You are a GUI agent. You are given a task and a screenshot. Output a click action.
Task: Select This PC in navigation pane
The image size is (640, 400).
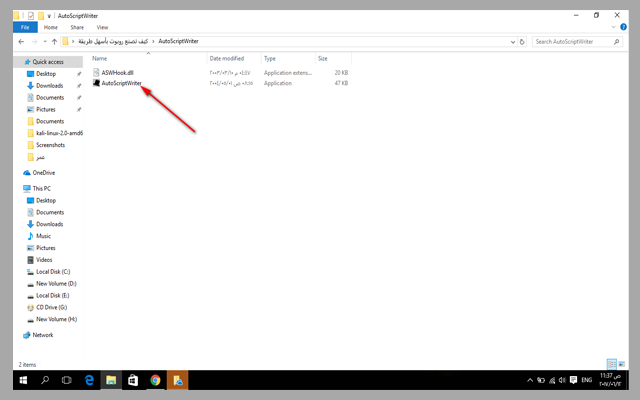click(41, 189)
